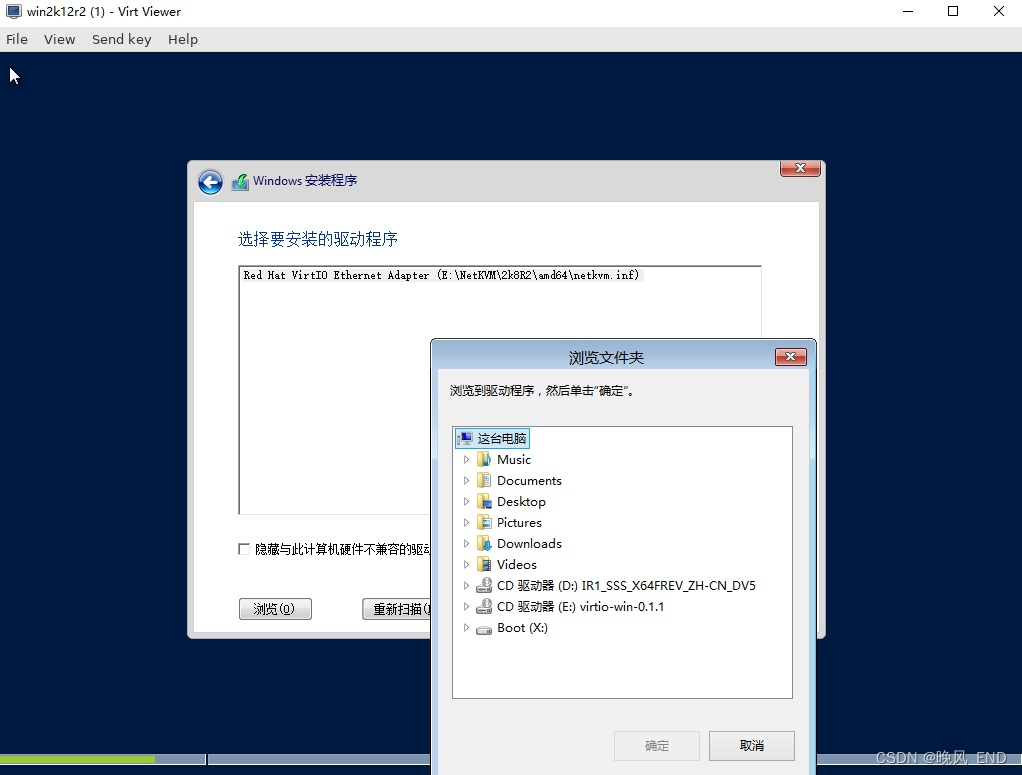Click the Videos folder icon

484,564
